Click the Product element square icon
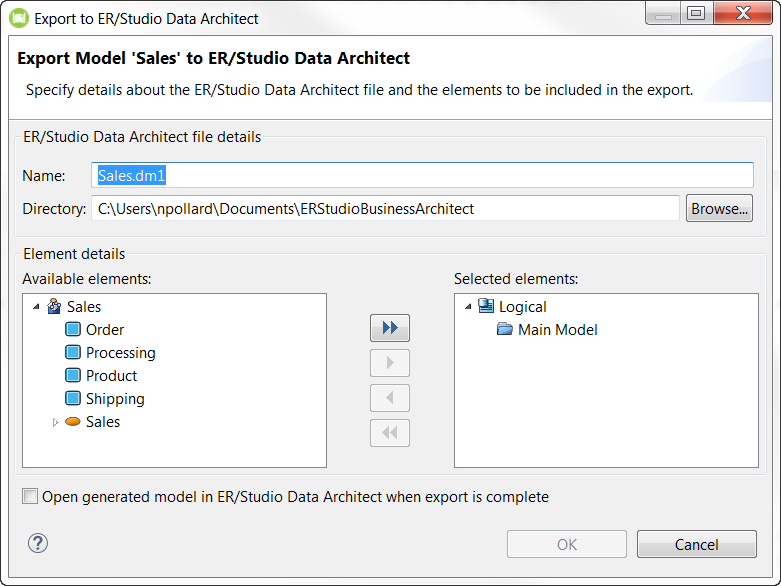Viewport: 781px width, 586px height. tap(73, 375)
